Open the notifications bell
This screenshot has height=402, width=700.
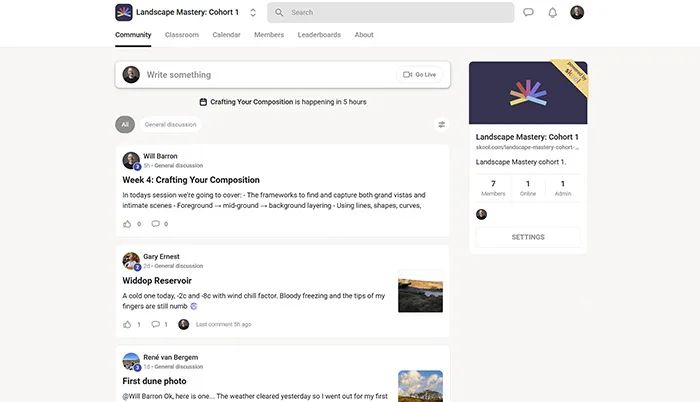[x=553, y=13]
